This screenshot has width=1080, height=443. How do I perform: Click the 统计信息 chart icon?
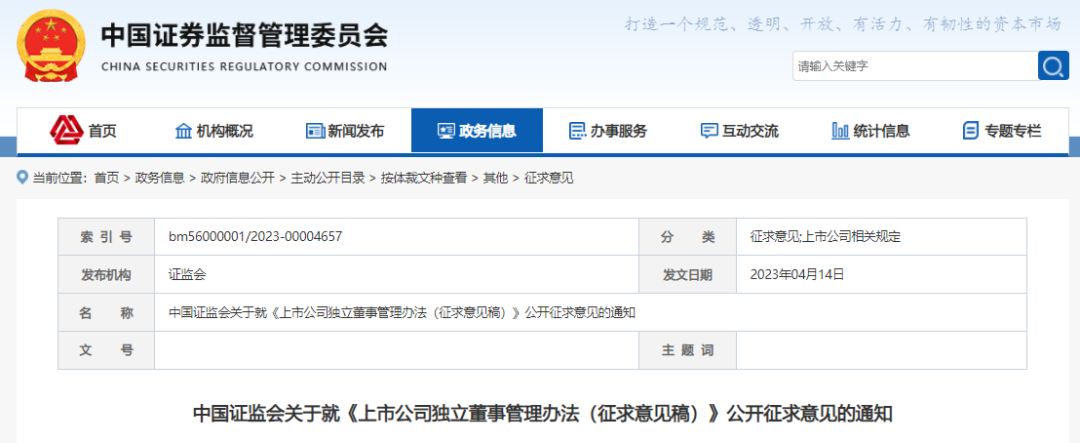tap(840, 131)
